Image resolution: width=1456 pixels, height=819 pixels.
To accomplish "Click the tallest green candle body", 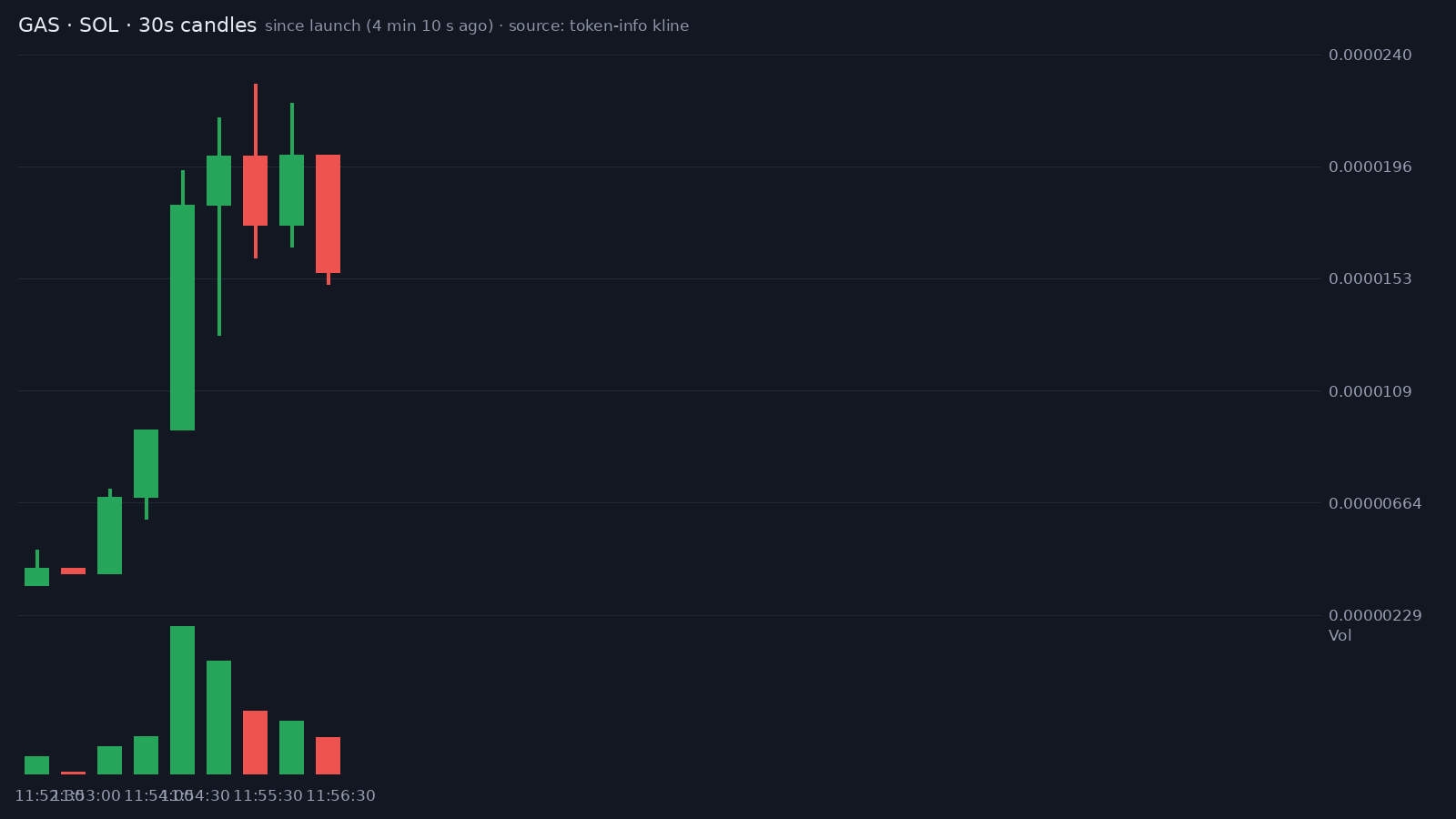I will [182, 317].
